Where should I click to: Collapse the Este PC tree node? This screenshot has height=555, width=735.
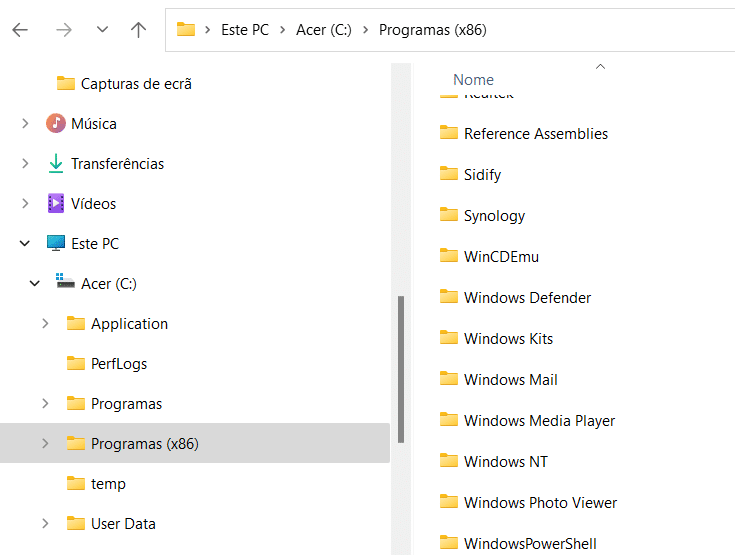(x=25, y=244)
